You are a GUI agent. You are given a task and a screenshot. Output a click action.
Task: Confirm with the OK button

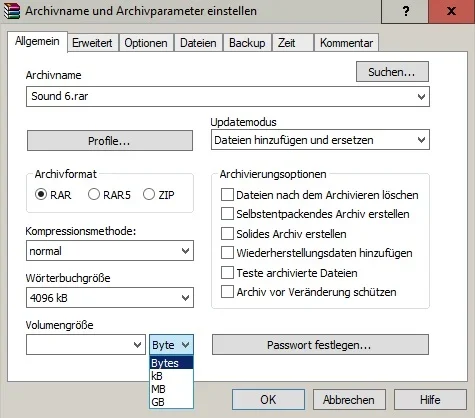268,399
